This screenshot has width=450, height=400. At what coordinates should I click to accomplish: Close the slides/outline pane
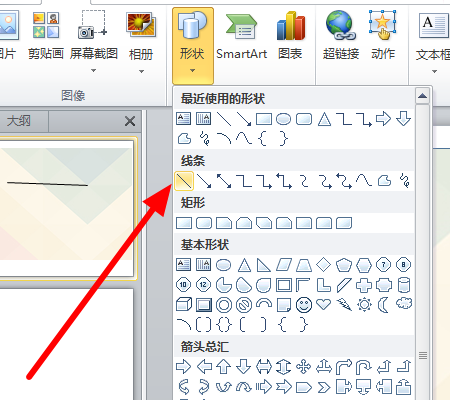click(130, 121)
